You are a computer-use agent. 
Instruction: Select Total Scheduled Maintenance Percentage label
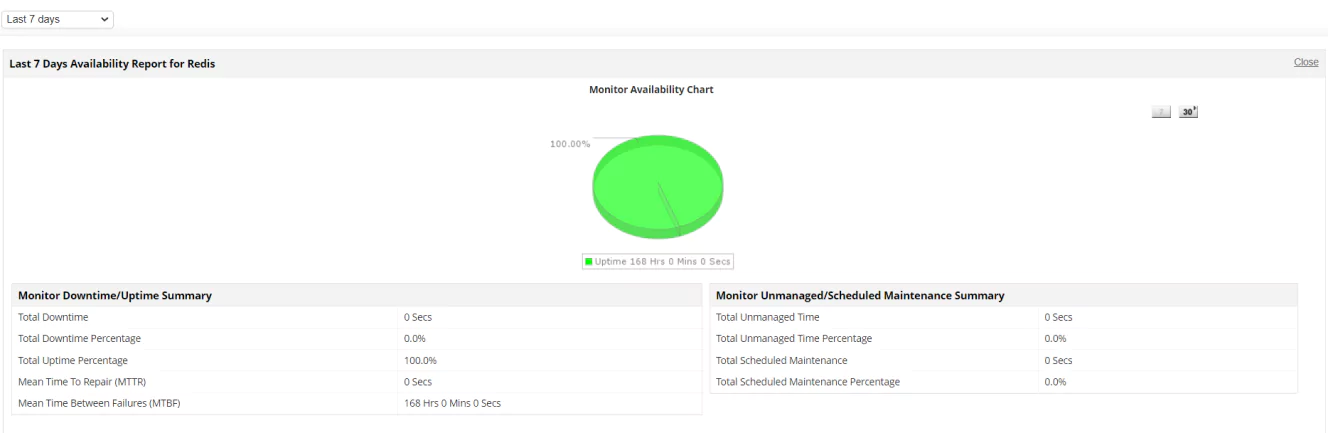pos(808,382)
